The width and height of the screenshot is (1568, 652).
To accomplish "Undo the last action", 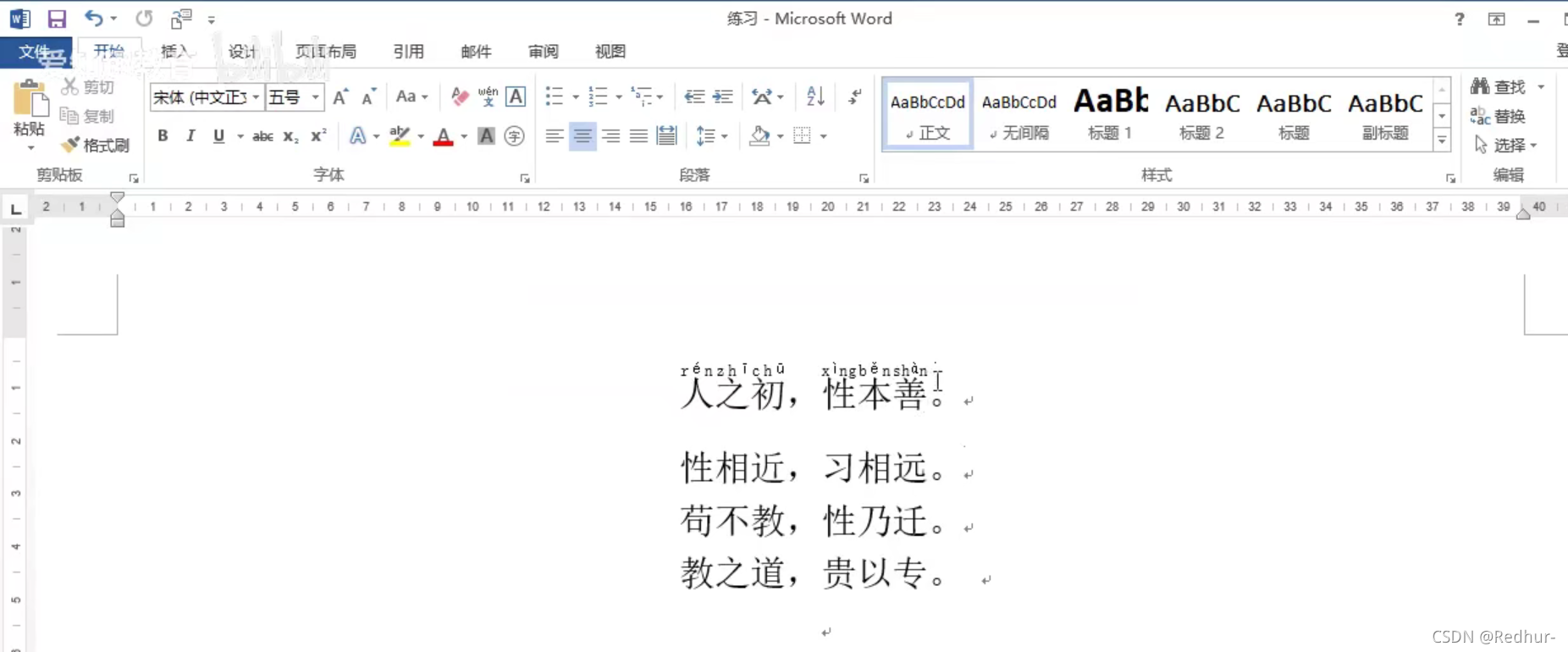I will click(93, 18).
